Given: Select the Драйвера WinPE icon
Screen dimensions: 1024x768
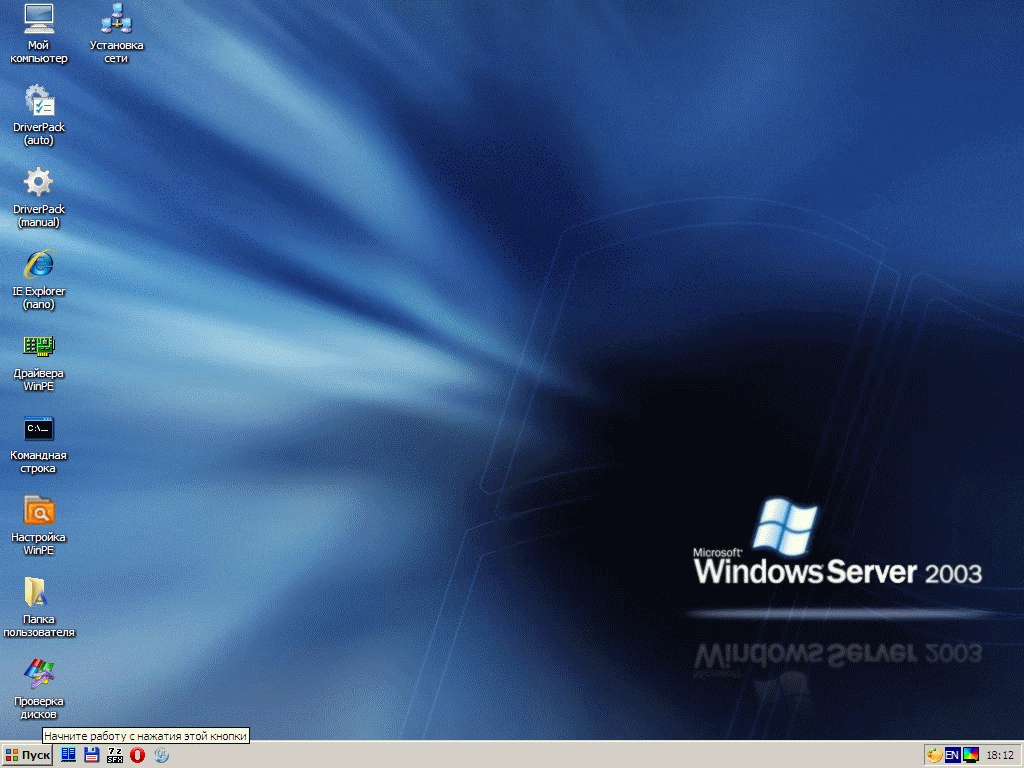Looking at the screenshot, I should (x=39, y=362).
